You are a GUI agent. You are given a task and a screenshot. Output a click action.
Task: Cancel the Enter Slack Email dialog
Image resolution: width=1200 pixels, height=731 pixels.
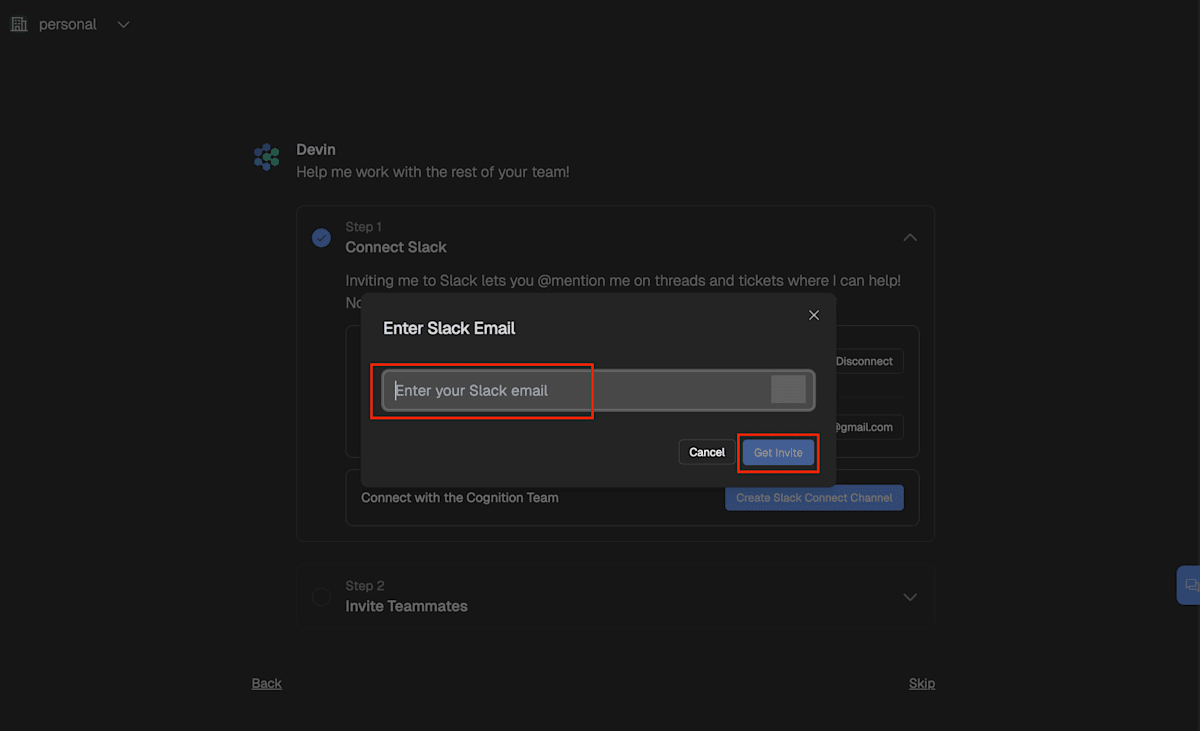707,452
